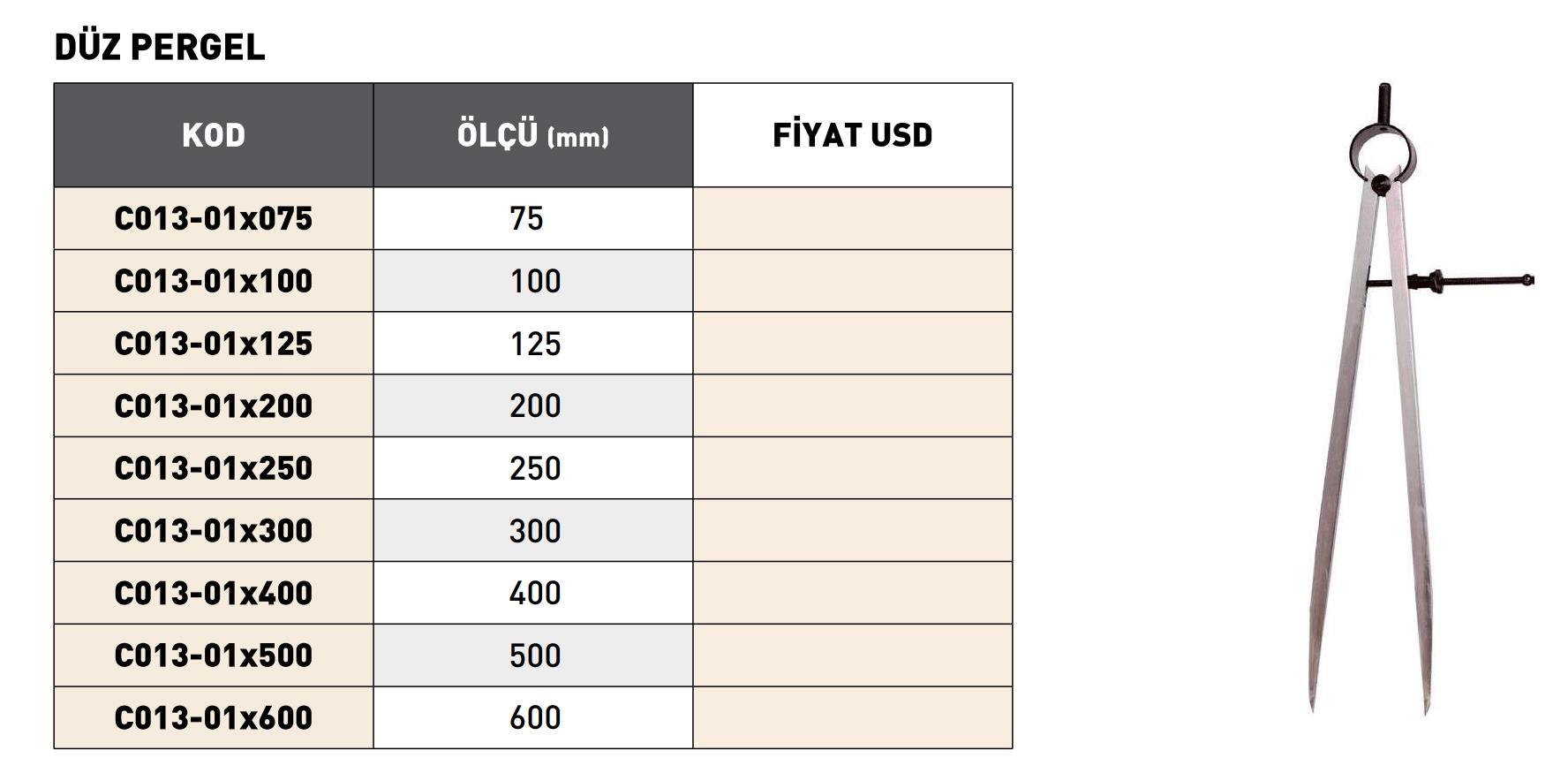Pick the C013-01x200 code cell
The height and width of the screenshot is (773, 1568).
coord(214,405)
